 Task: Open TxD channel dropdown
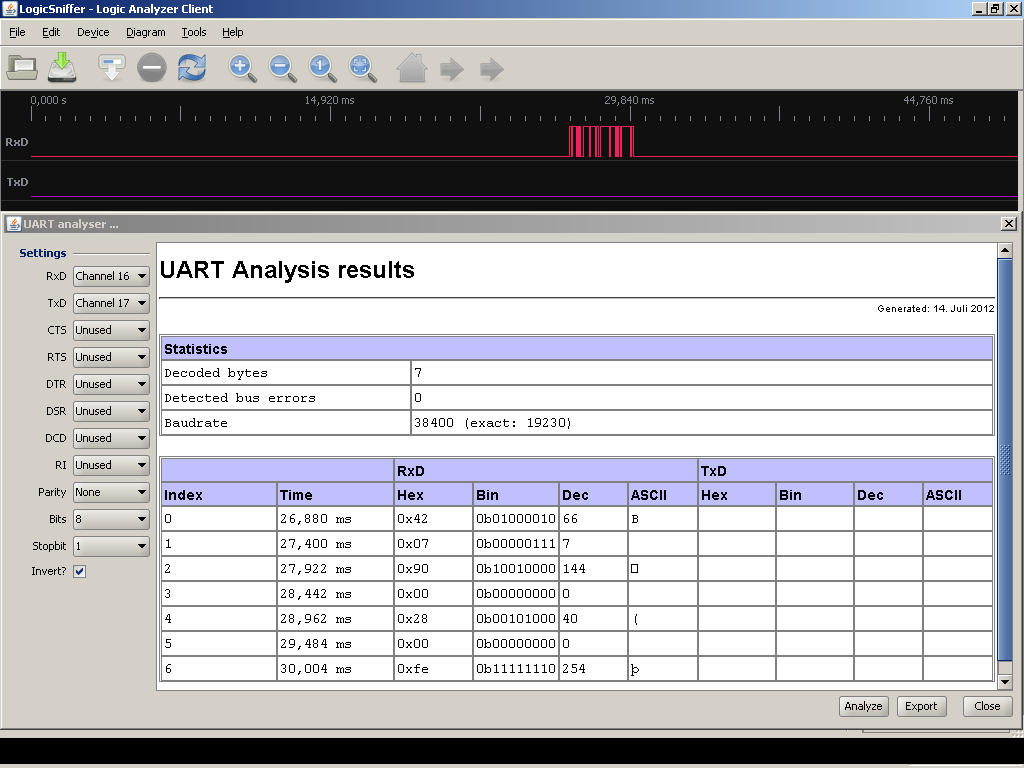[111, 303]
